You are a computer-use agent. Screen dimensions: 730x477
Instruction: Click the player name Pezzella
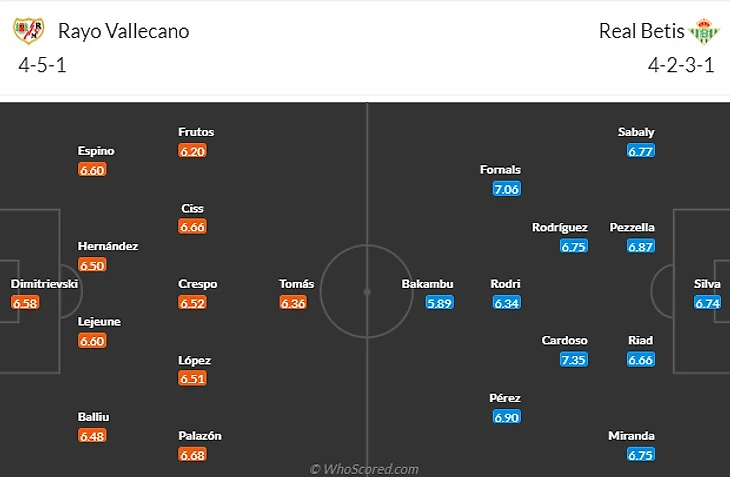(632, 227)
